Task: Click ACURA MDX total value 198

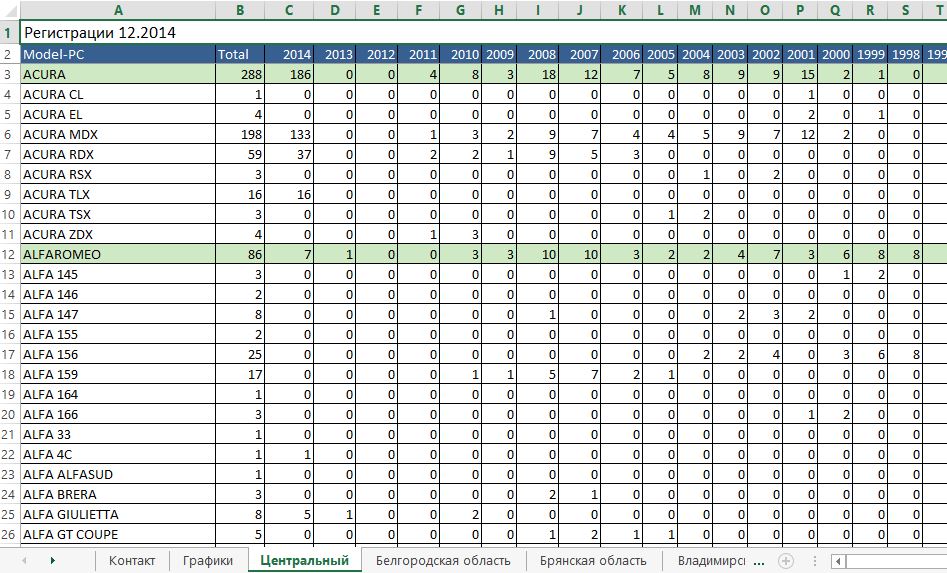Action: 240,134
